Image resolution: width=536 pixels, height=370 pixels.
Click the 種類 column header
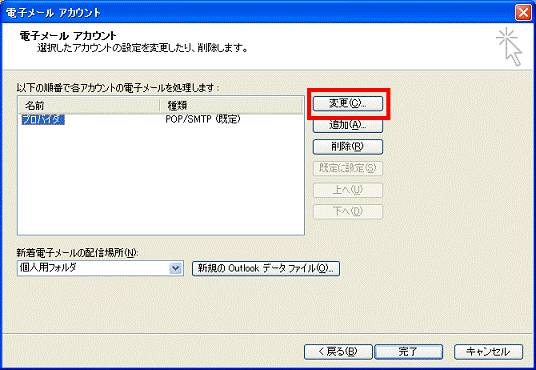point(231,105)
